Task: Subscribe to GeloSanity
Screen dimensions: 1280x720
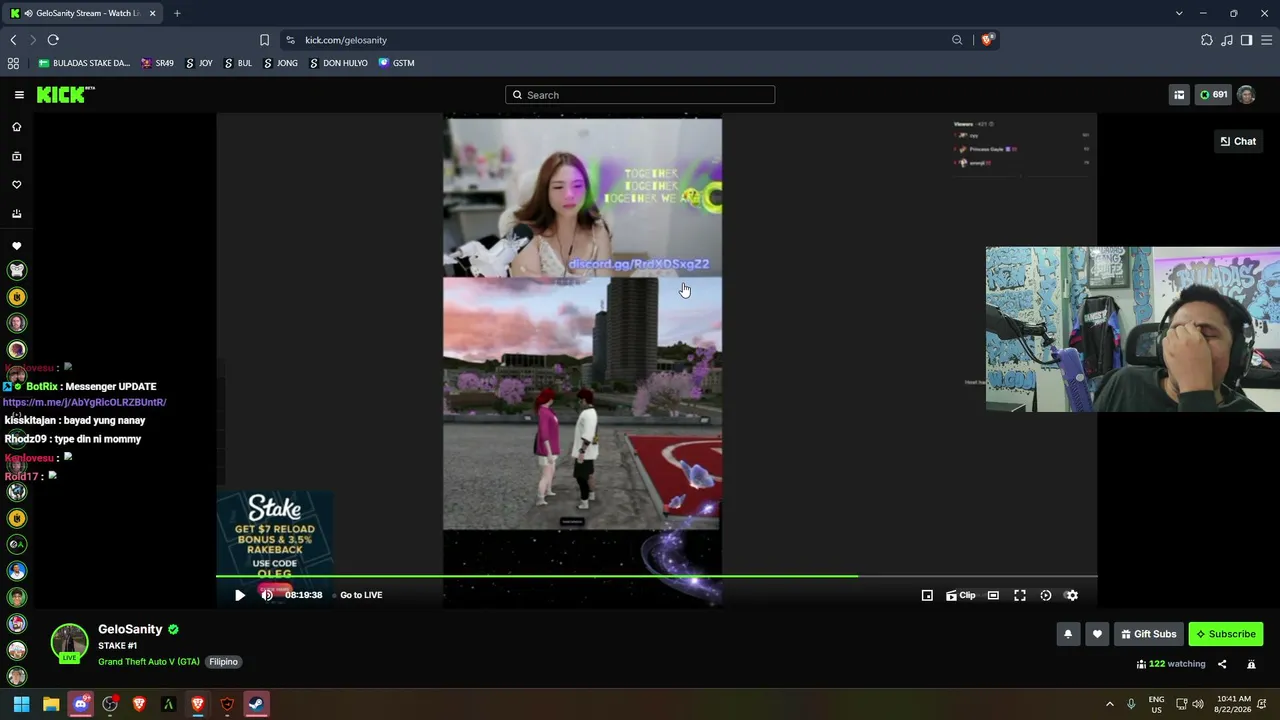Action: 1226,634
